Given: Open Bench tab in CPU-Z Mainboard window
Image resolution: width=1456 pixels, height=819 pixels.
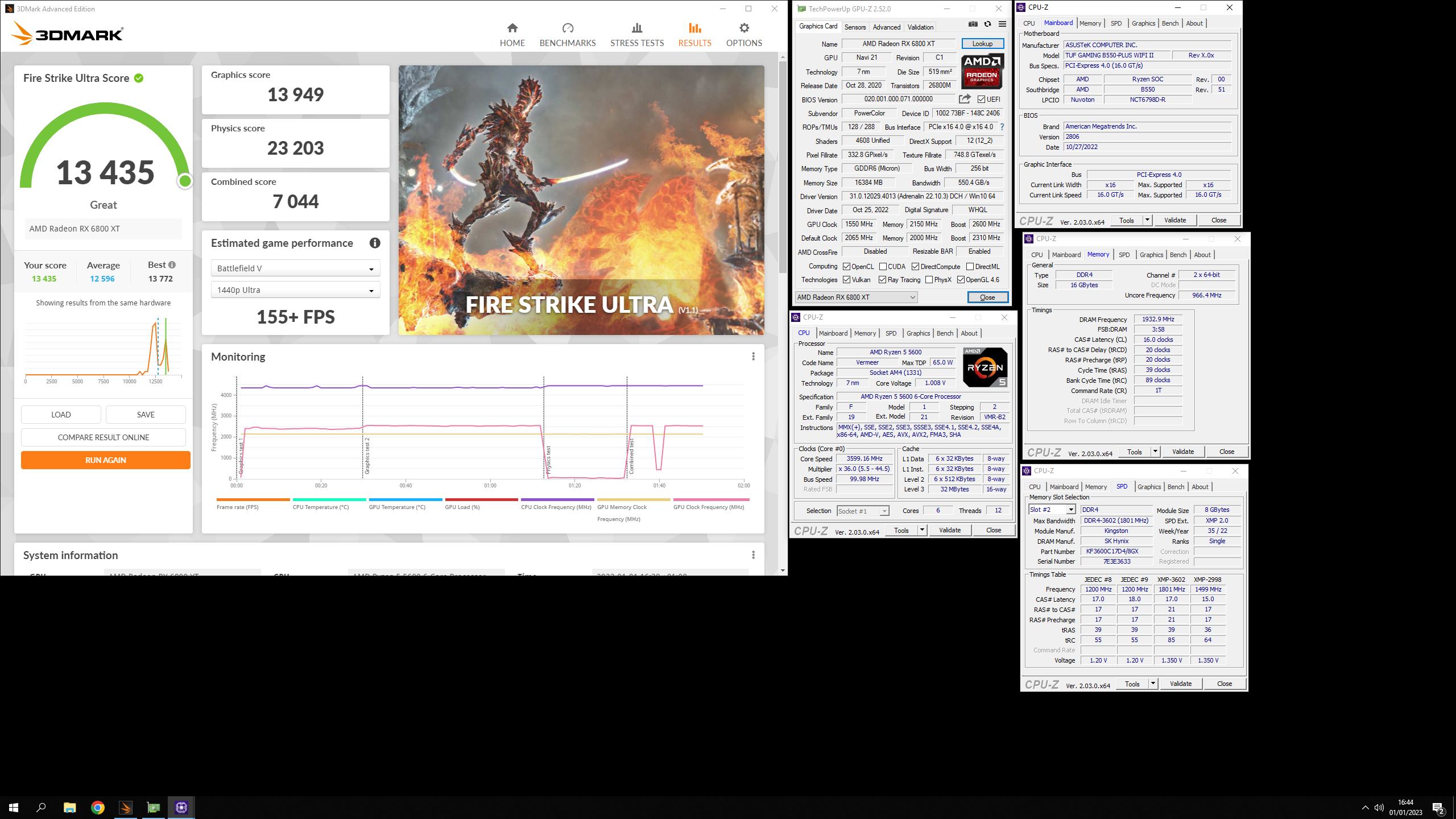Looking at the screenshot, I should (x=1170, y=23).
